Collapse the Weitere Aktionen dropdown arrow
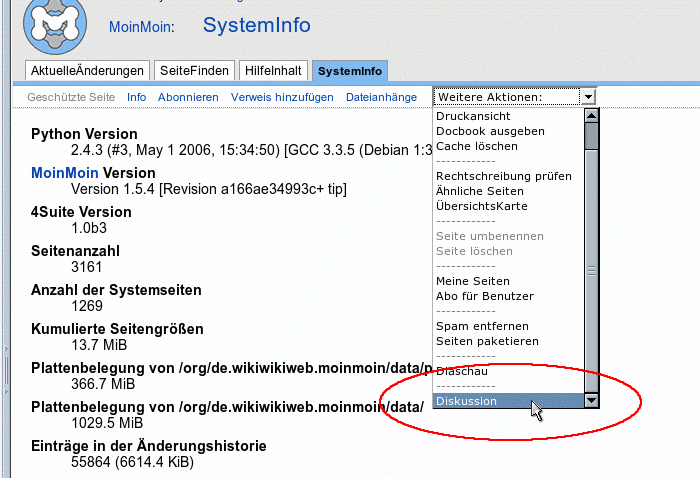Screen dimensions: 700x478 coord(588,97)
